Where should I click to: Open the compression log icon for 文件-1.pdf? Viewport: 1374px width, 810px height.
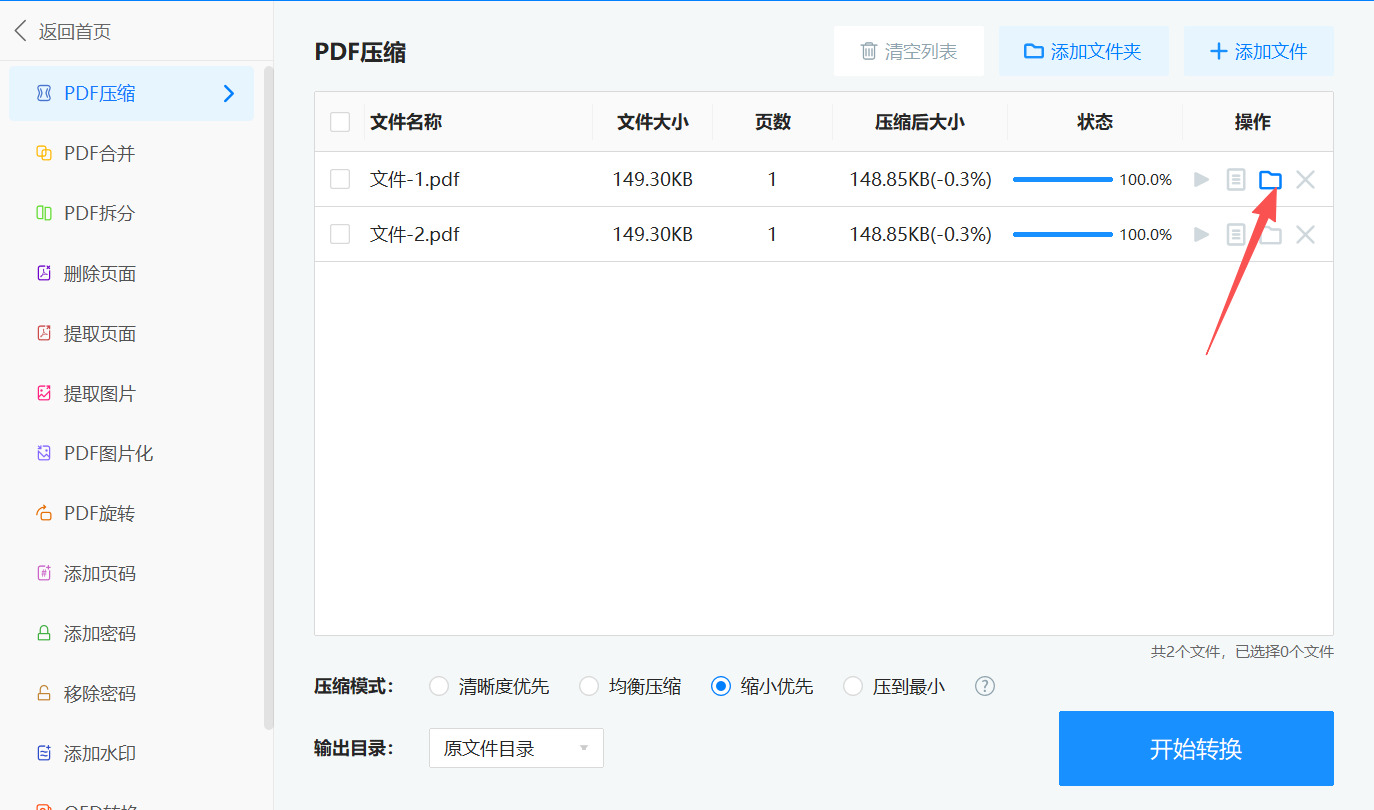click(x=1235, y=179)
